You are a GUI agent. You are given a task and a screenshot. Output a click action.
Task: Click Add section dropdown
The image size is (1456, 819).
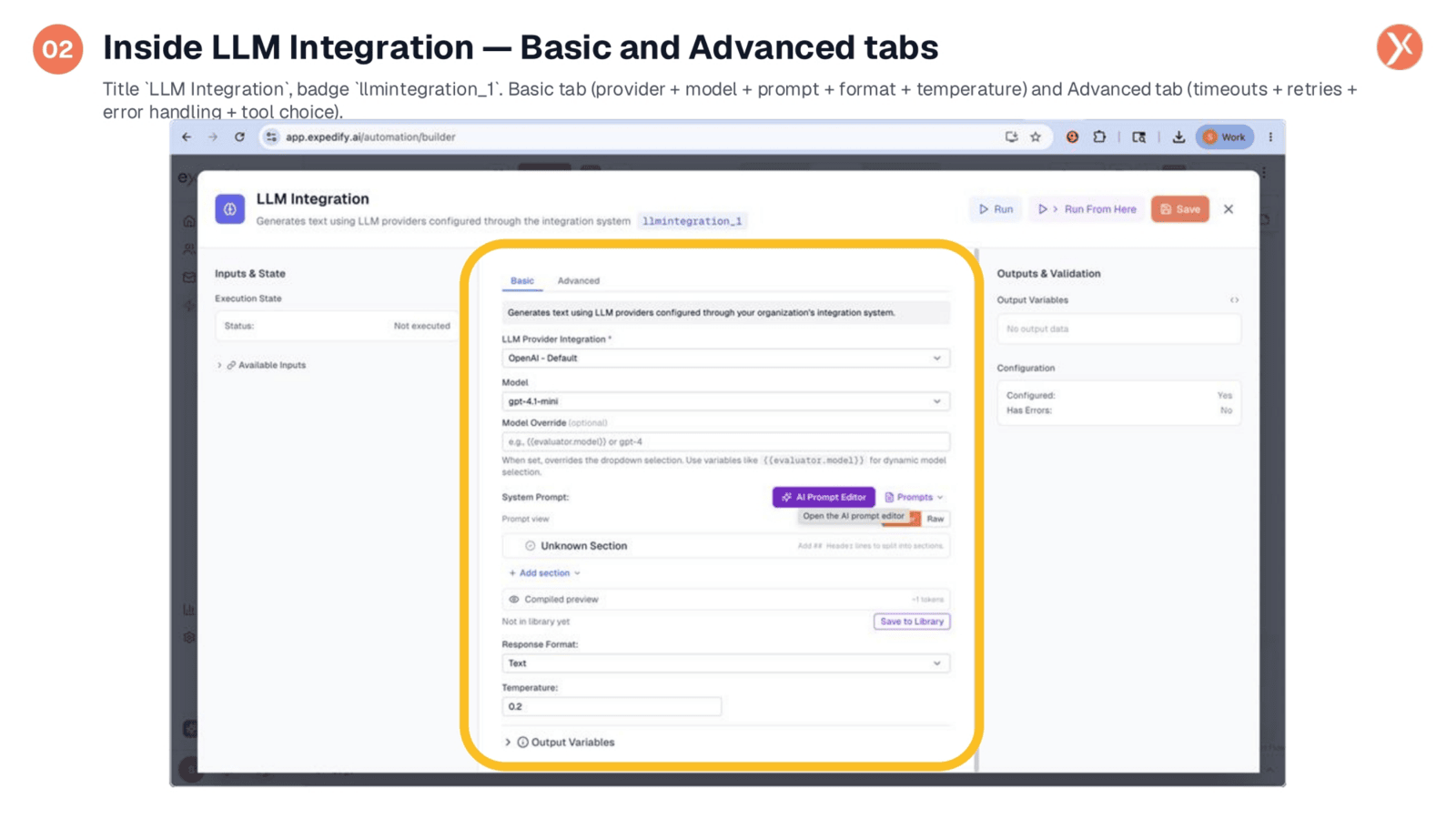point(544,573)
